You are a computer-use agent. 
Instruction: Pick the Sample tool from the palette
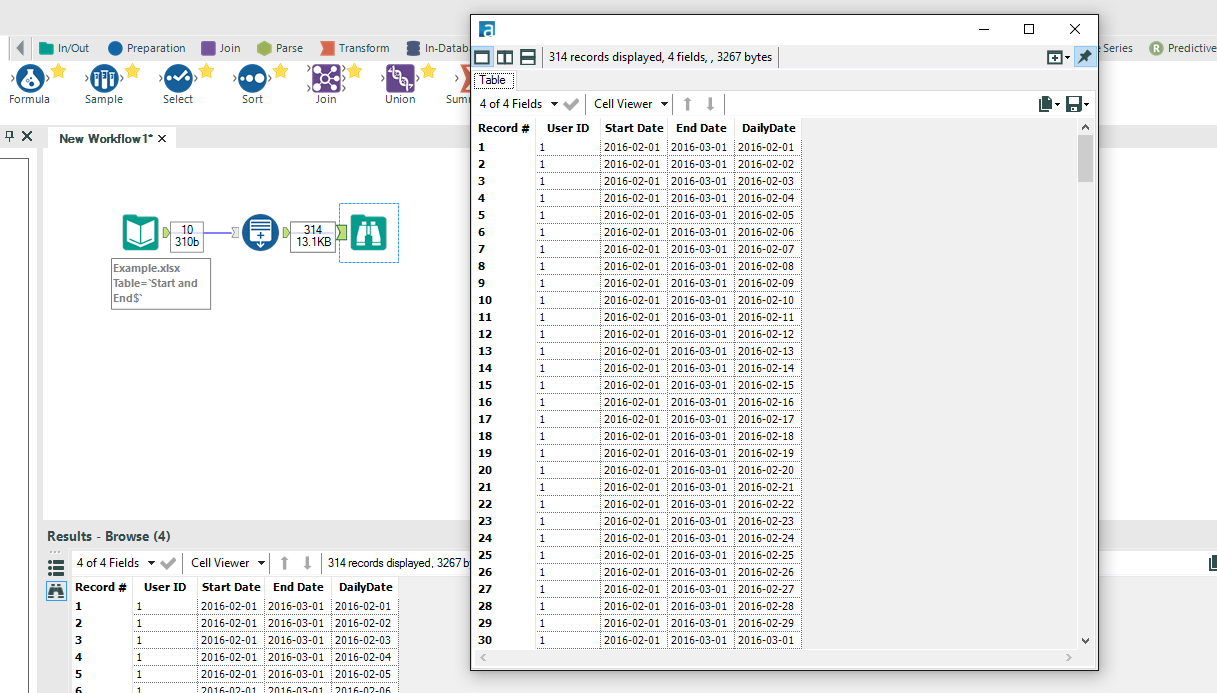coord(104,77)
